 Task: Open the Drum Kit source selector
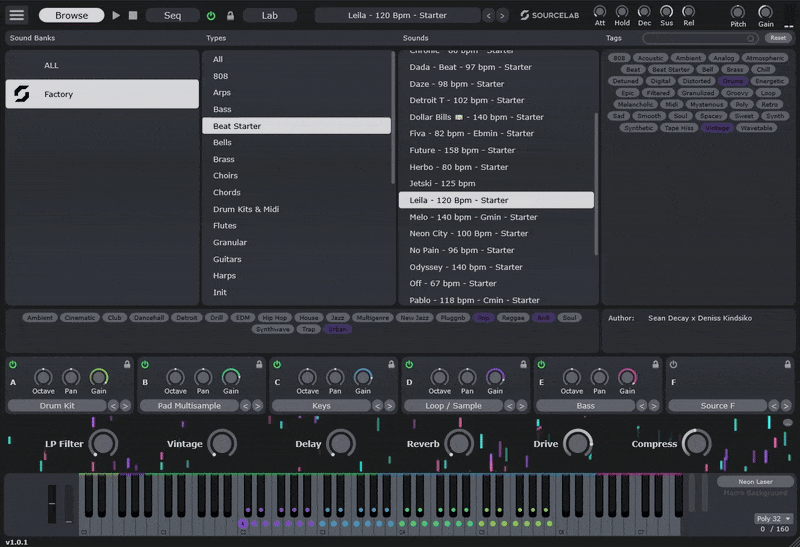point(55,406)
